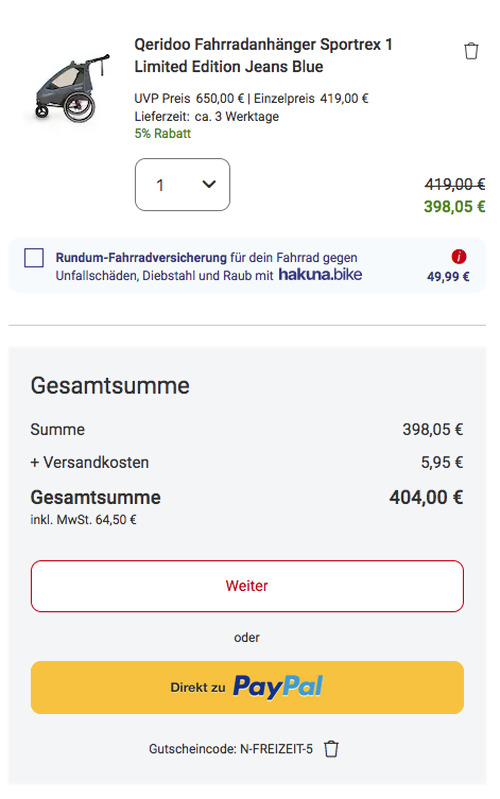Open the quantity dropdown showing 1
The height and width of the screenshot is (799, 500).
(182, 184)
